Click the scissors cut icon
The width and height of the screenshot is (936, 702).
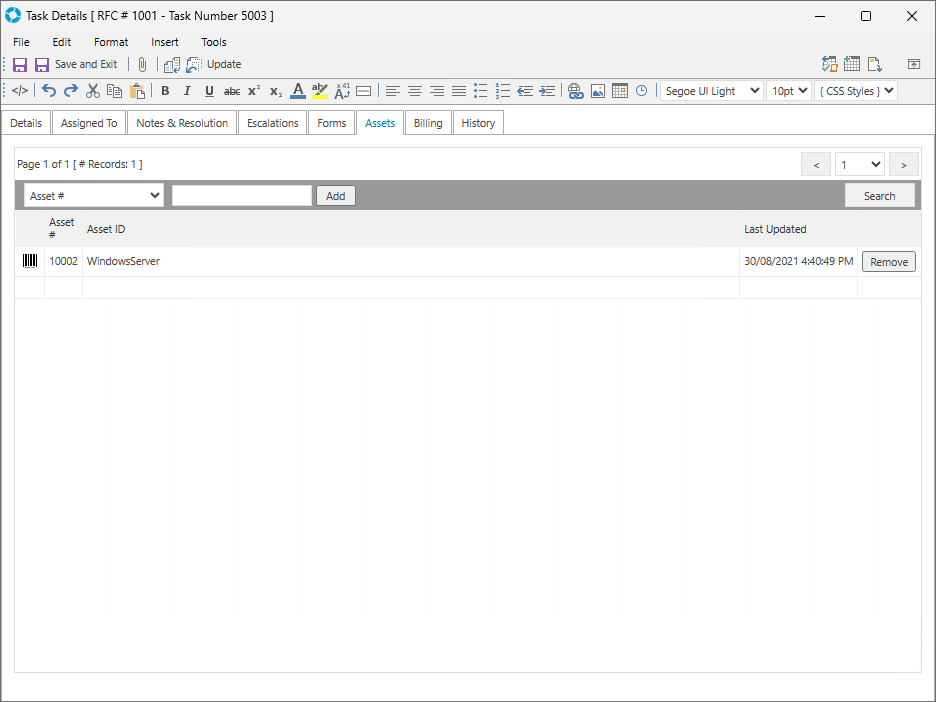(93, 91)
